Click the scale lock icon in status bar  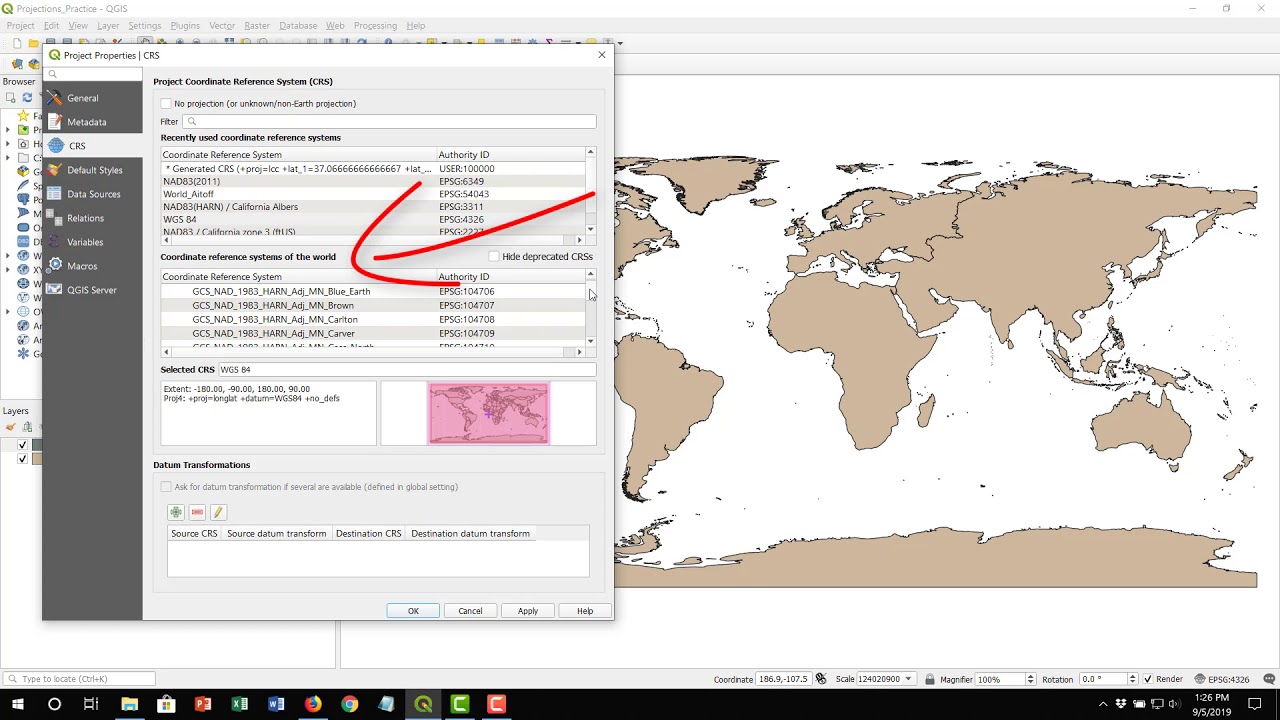click(x=930, y=679)
